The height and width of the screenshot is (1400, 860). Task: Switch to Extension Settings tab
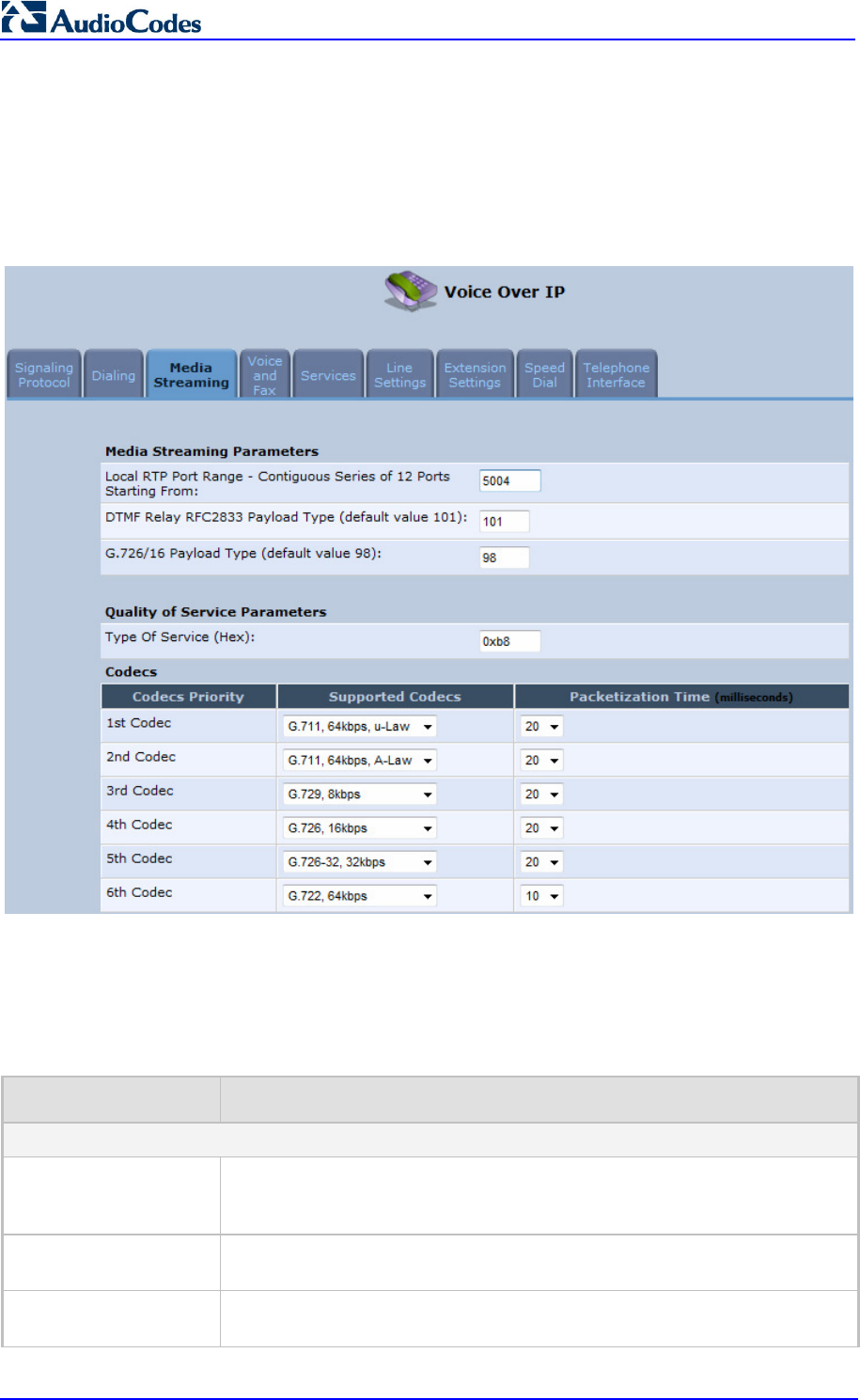coord(475,375)
